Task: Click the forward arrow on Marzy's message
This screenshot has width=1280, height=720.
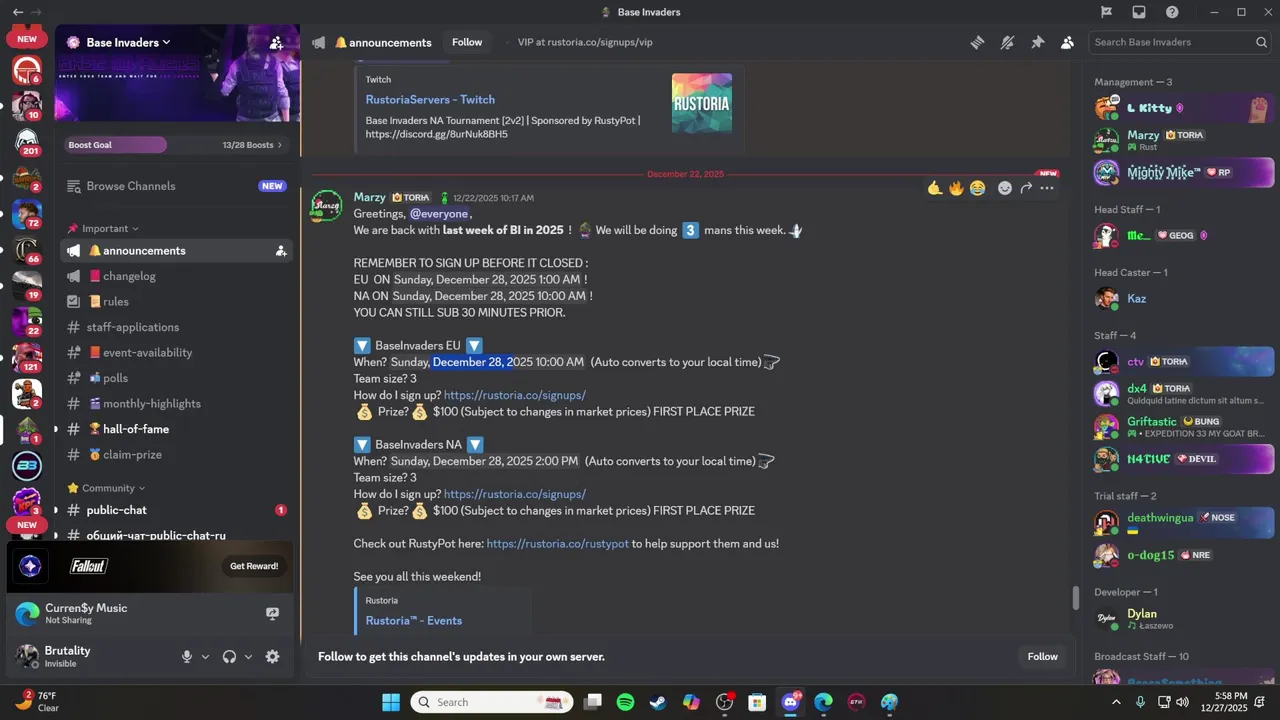Action: [x=1026, y=188]
